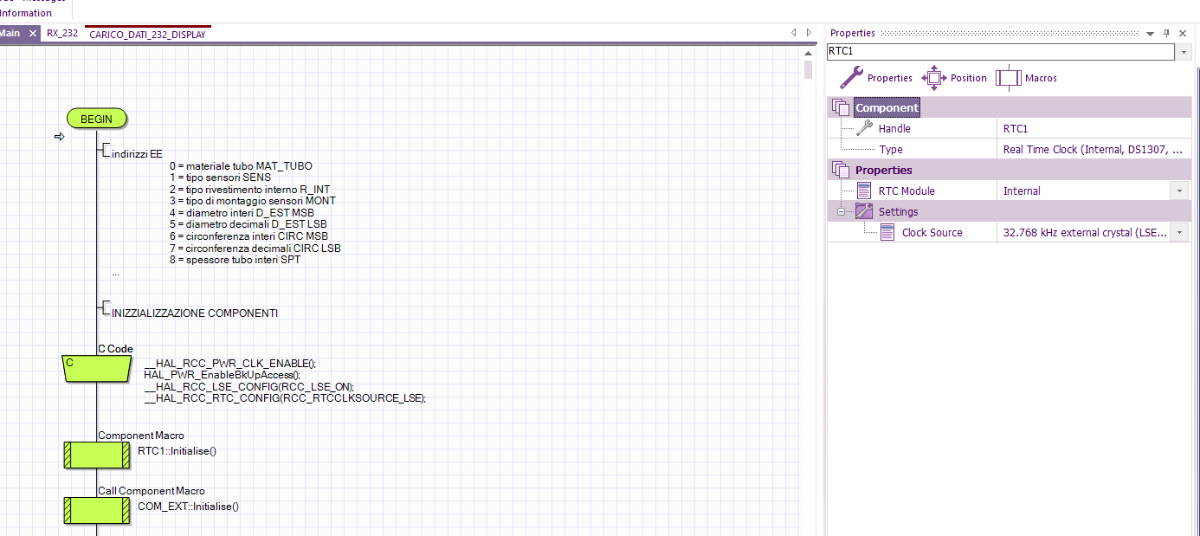Click the Type value Real Time Clock
This screenshot has width=1200, height=536.
[x=1094, y=149]
